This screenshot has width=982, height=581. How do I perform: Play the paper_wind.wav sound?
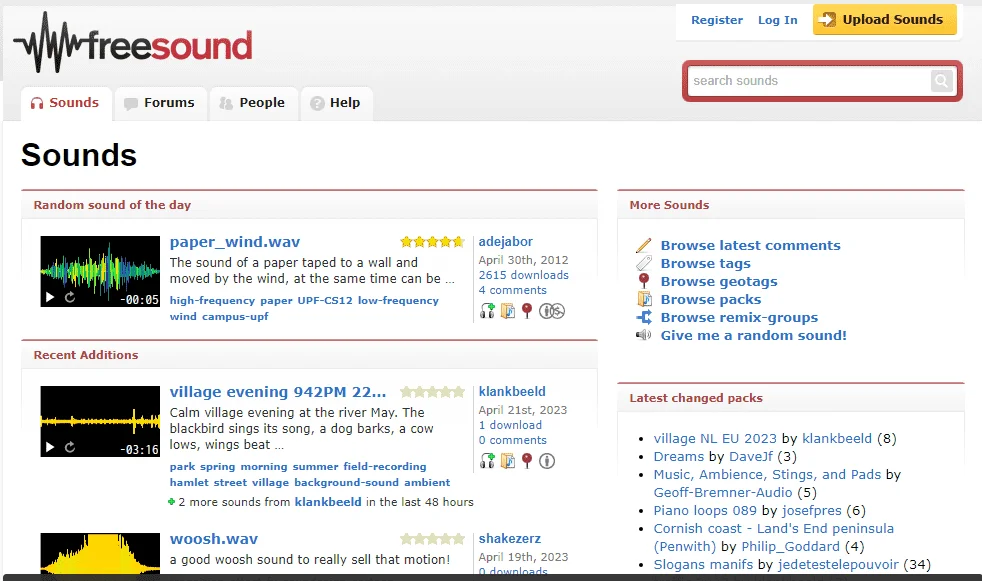(x=50, y=297)
